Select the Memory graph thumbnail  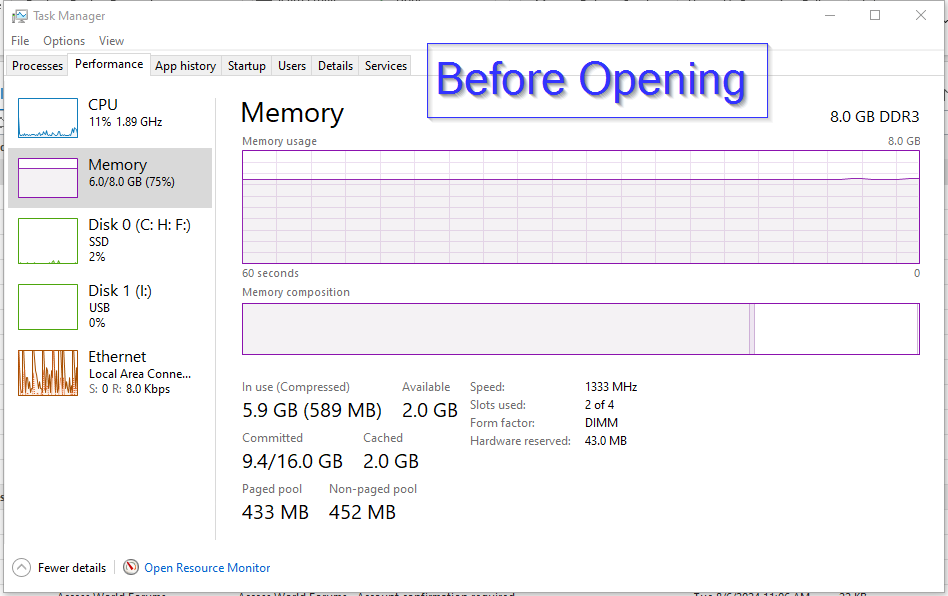click(x=47, y=177)
